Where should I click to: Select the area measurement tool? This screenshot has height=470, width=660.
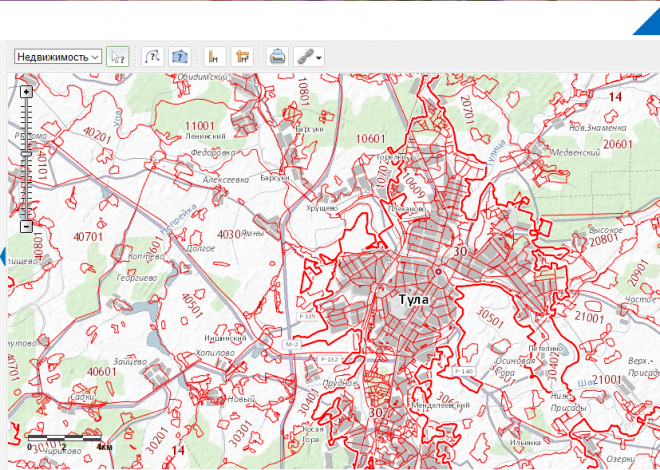point(241,57)
